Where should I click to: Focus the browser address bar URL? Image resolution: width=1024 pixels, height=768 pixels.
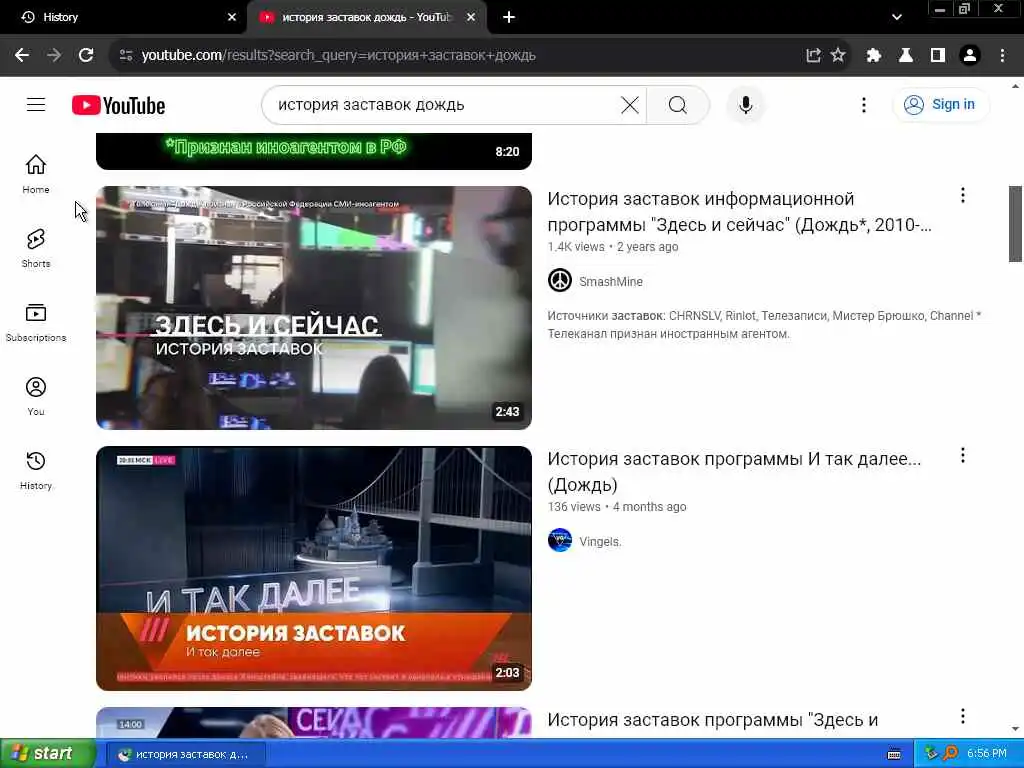(x=338, y=55)
